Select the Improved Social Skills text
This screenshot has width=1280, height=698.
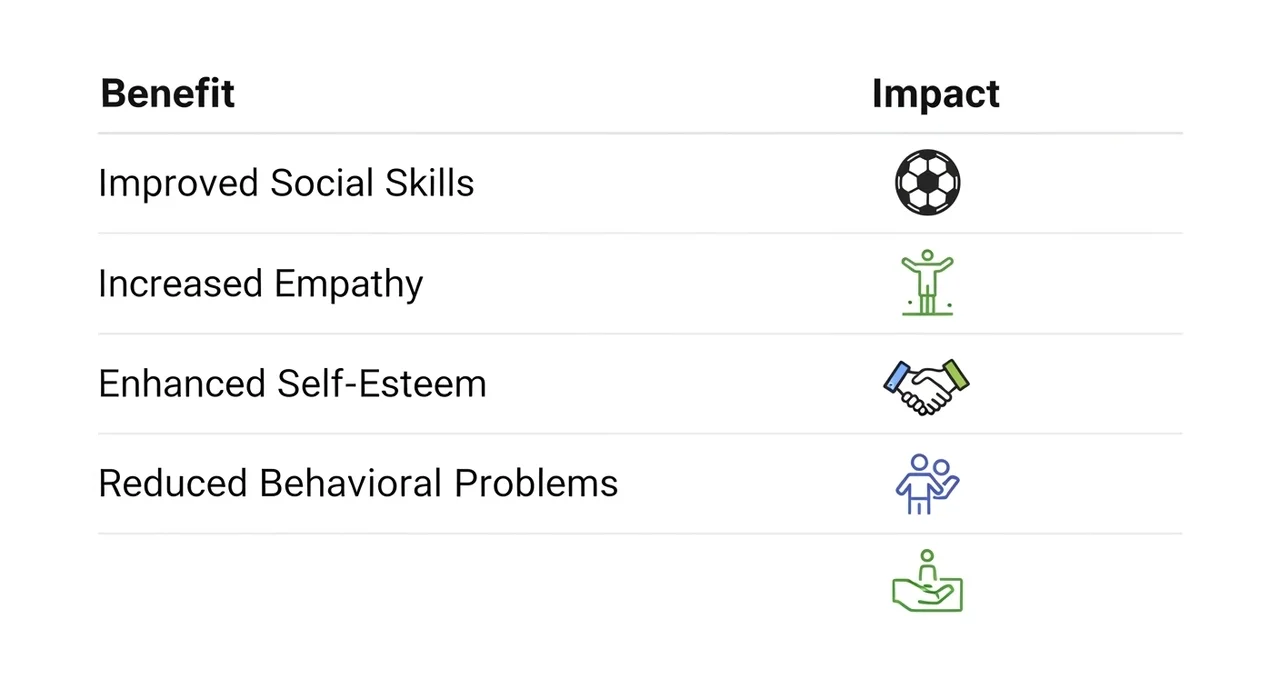point(286,183)
